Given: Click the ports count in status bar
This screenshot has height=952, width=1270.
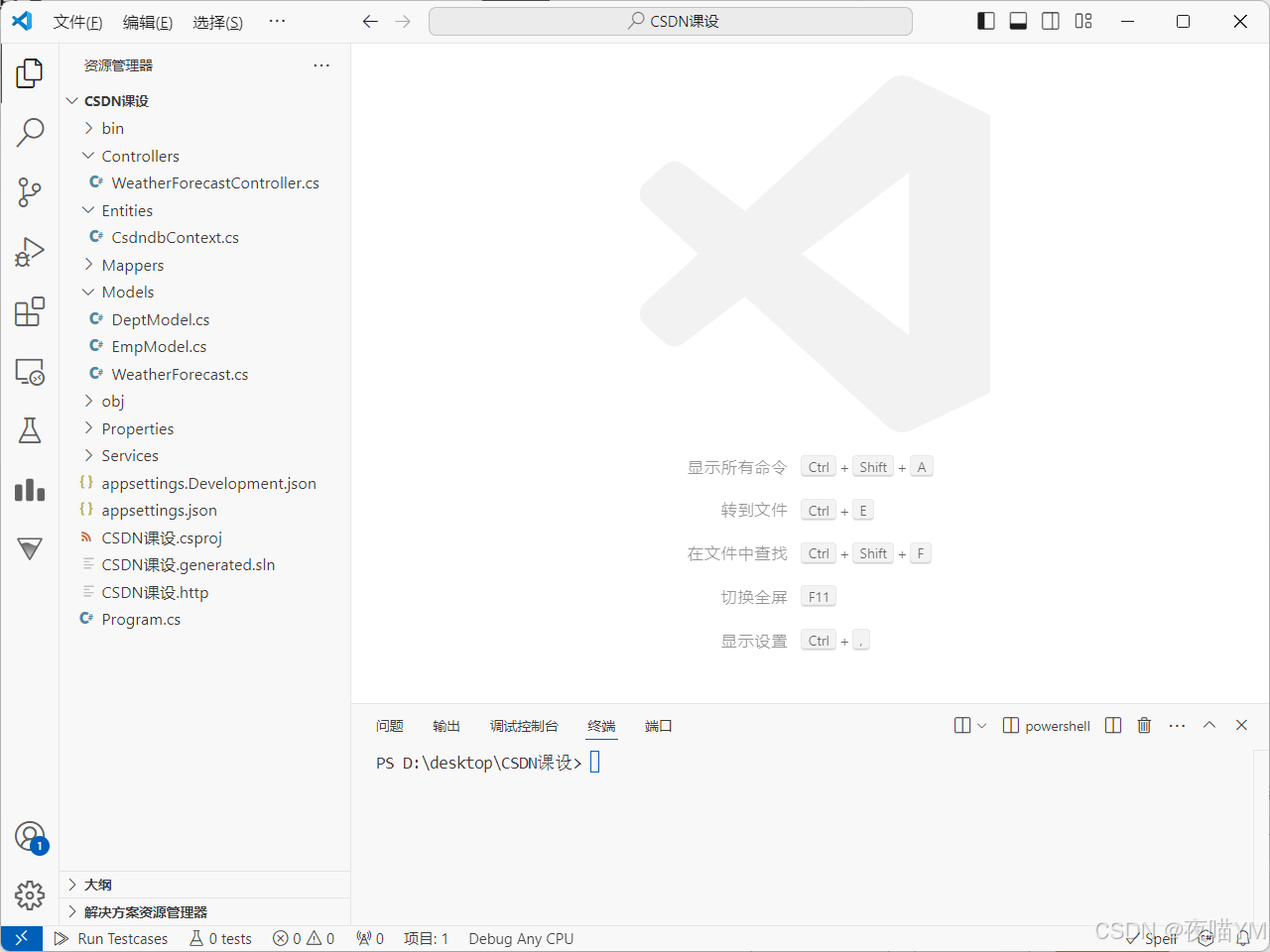Looking at the screenshot, I should 370,938.
